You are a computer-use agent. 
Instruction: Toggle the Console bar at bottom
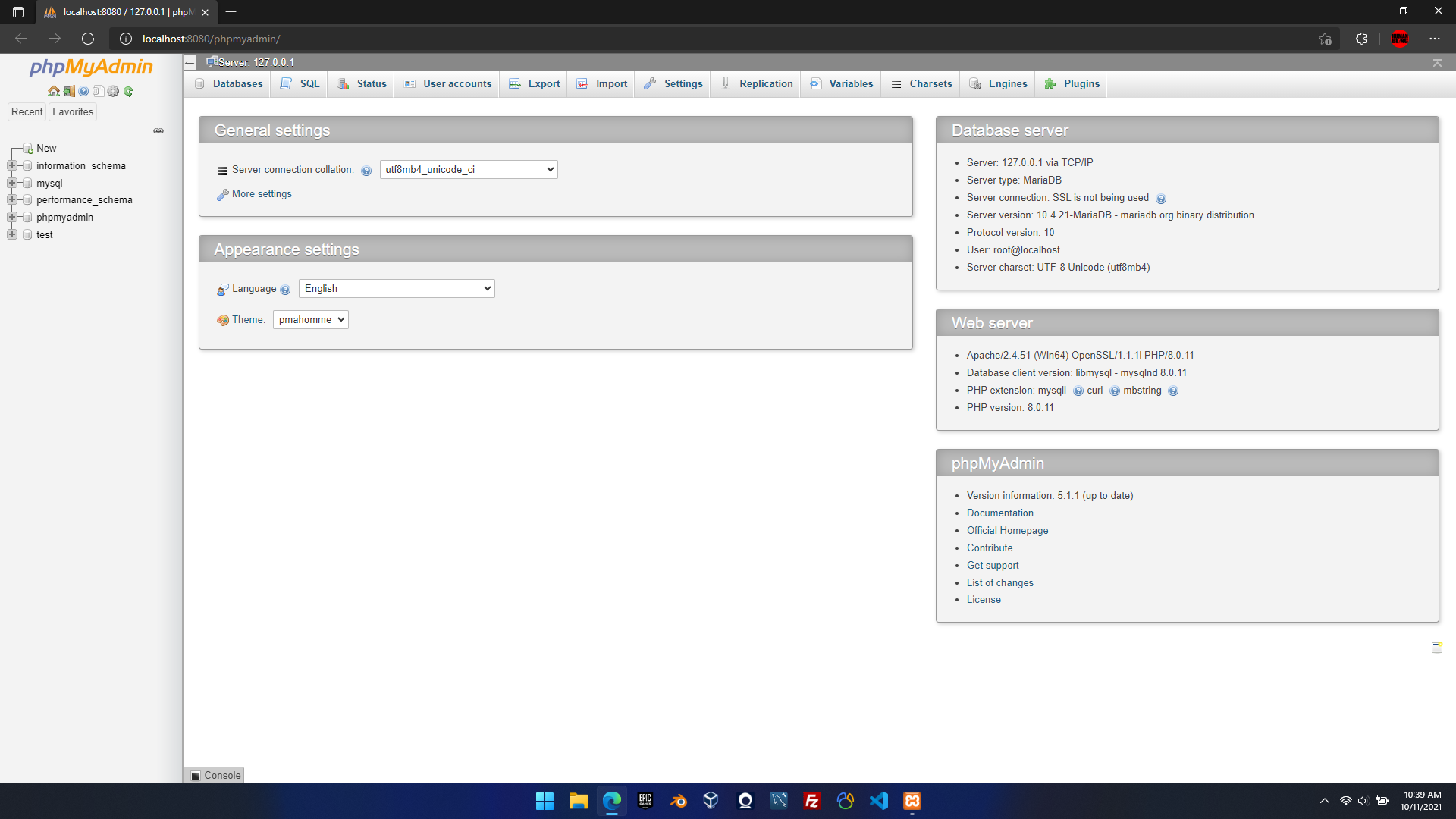coord(215,775)
